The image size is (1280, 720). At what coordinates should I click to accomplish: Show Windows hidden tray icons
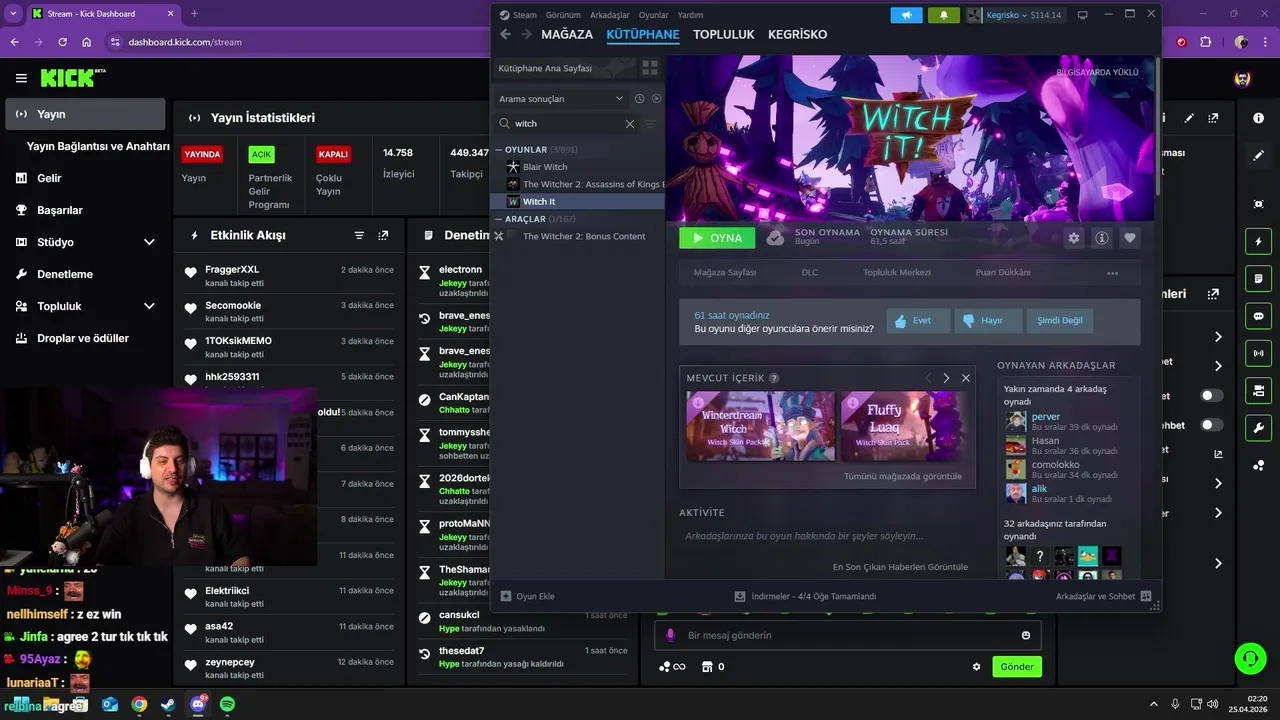coord(1152,705)
